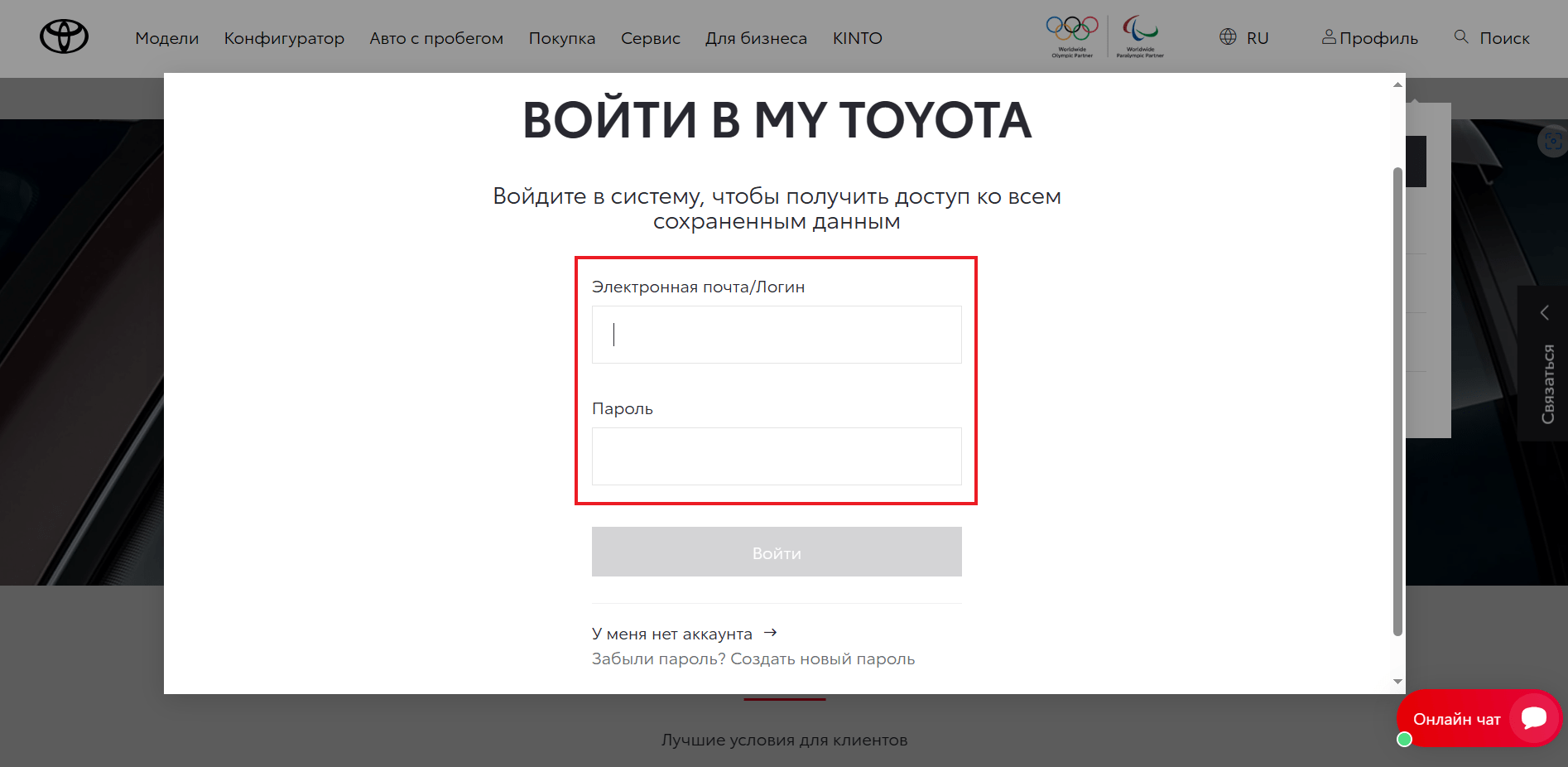Click the Связаться vertical tab
This screenshot has height=767, width=1568.
click(x=1547, y=383)
